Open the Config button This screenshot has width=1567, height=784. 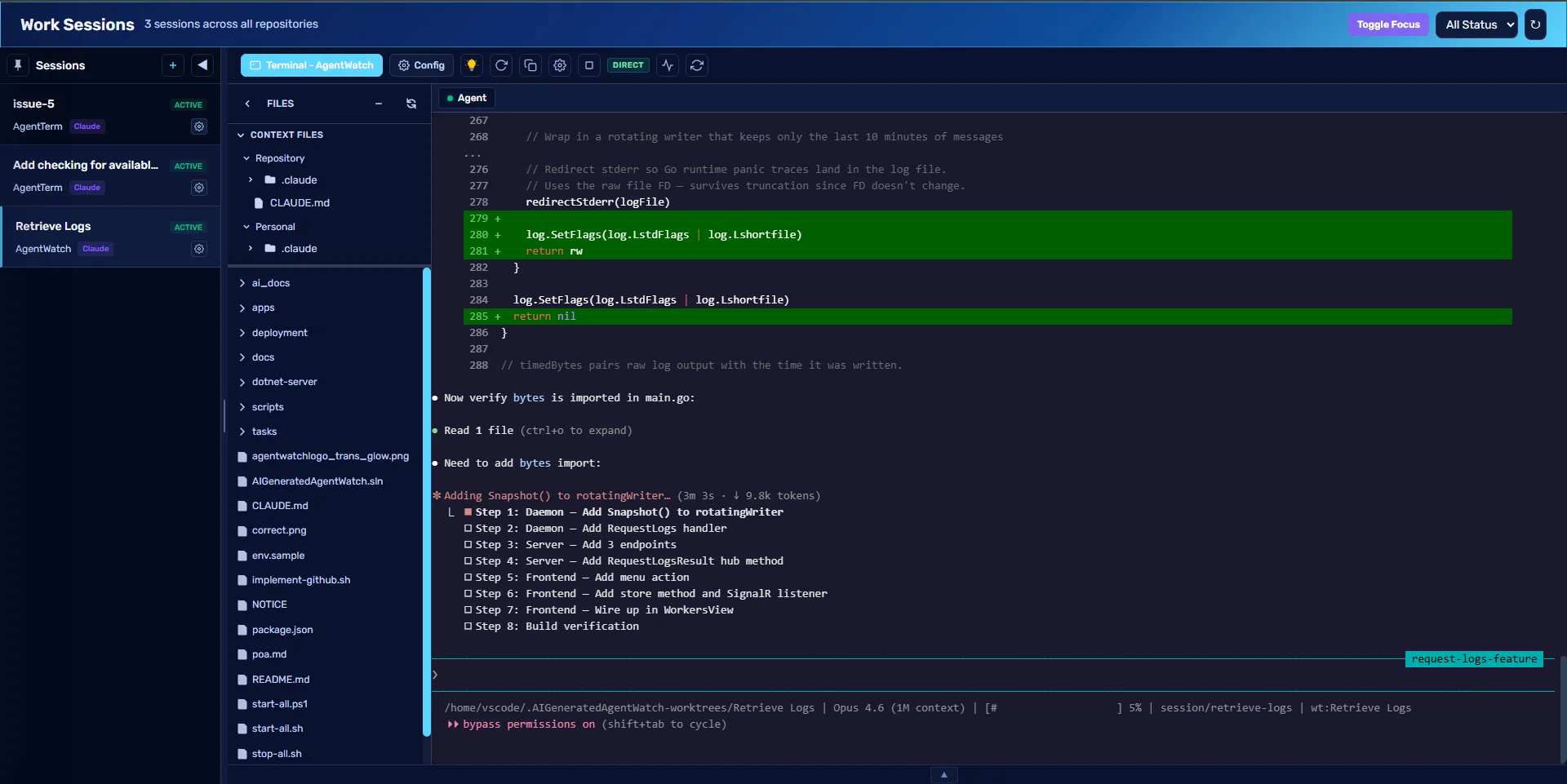tap(421, 65)
